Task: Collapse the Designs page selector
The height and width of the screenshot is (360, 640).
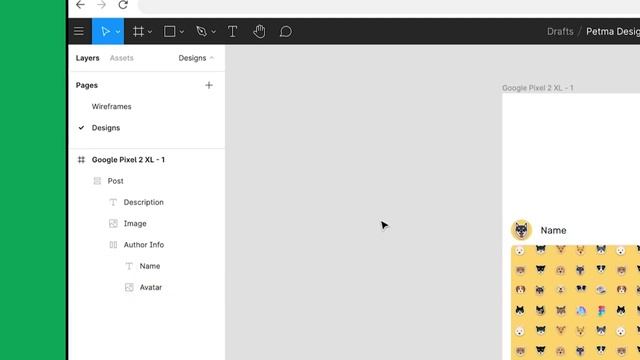Action: [196, 58]
